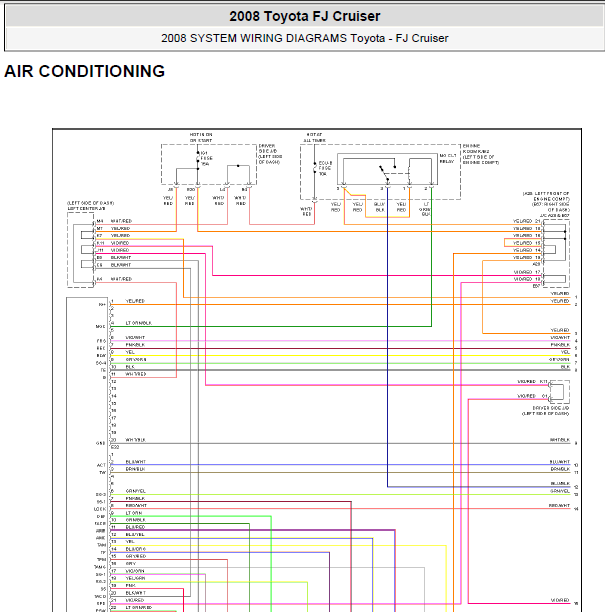This screenshot has height=612, width=605.
Task: Select 'YEL/RED 21' at J/C A28 connector
Action: pyautogui.click(x=526, y=221)
